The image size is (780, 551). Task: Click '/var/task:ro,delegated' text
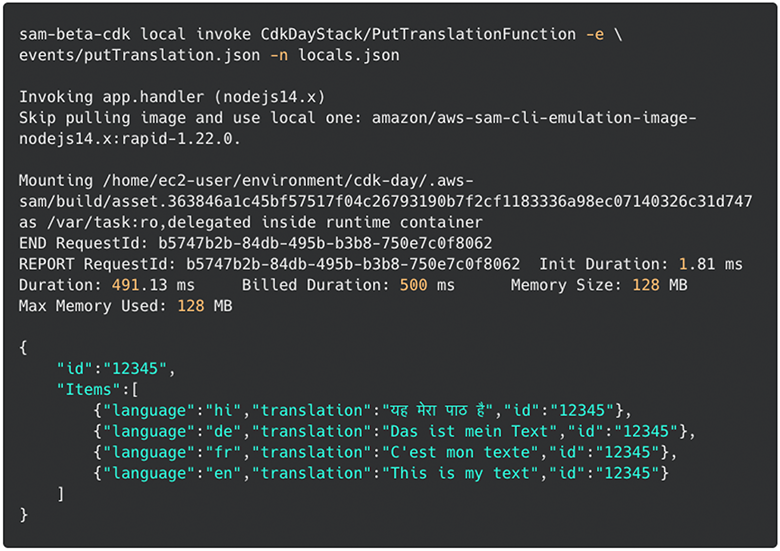tap(149, 222)
